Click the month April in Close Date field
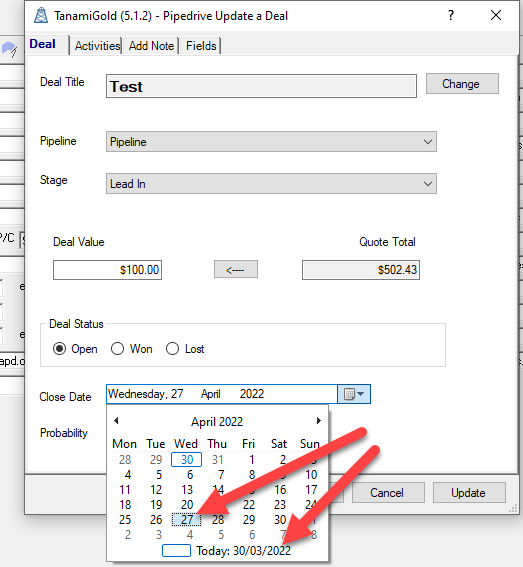The height and width of the screenshot is (567, 523). pyautogui.click(x=211, y=394)
